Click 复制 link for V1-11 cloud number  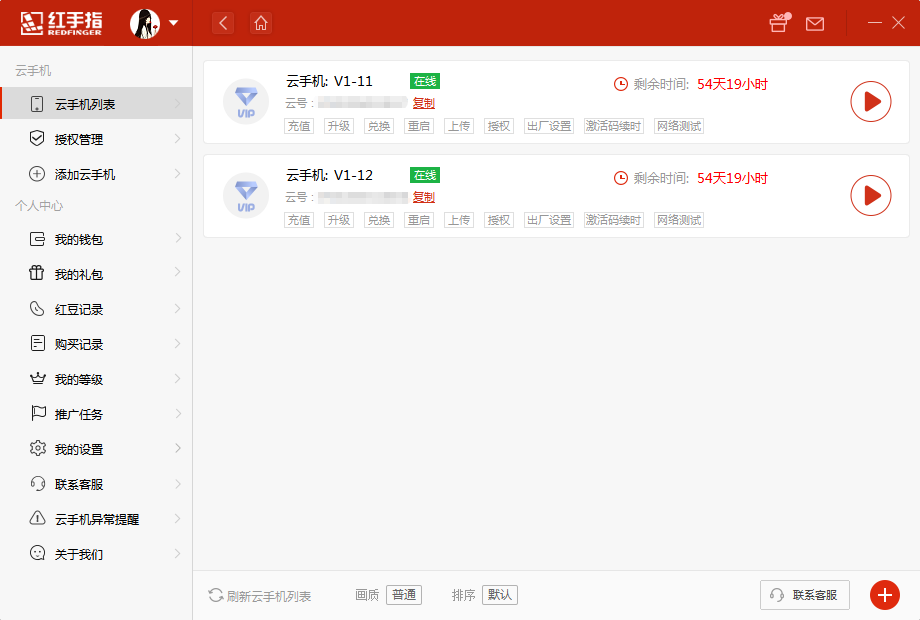(423, 103)
